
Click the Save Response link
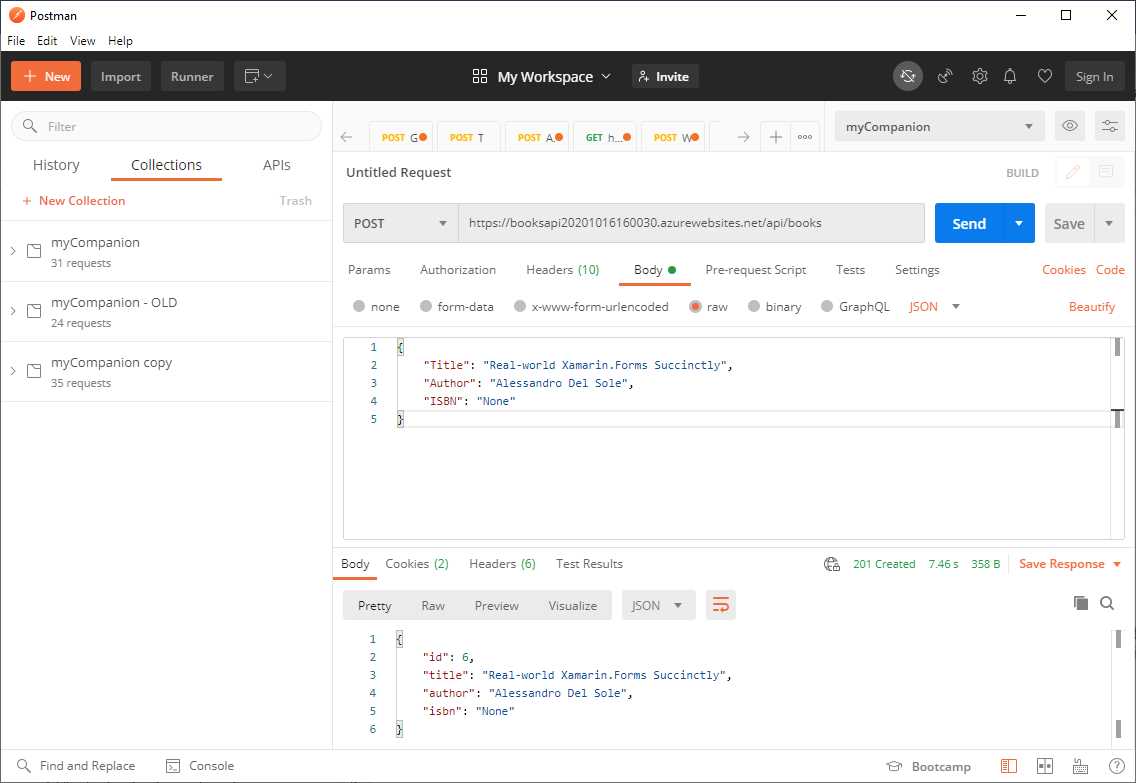coord(1062,563)
